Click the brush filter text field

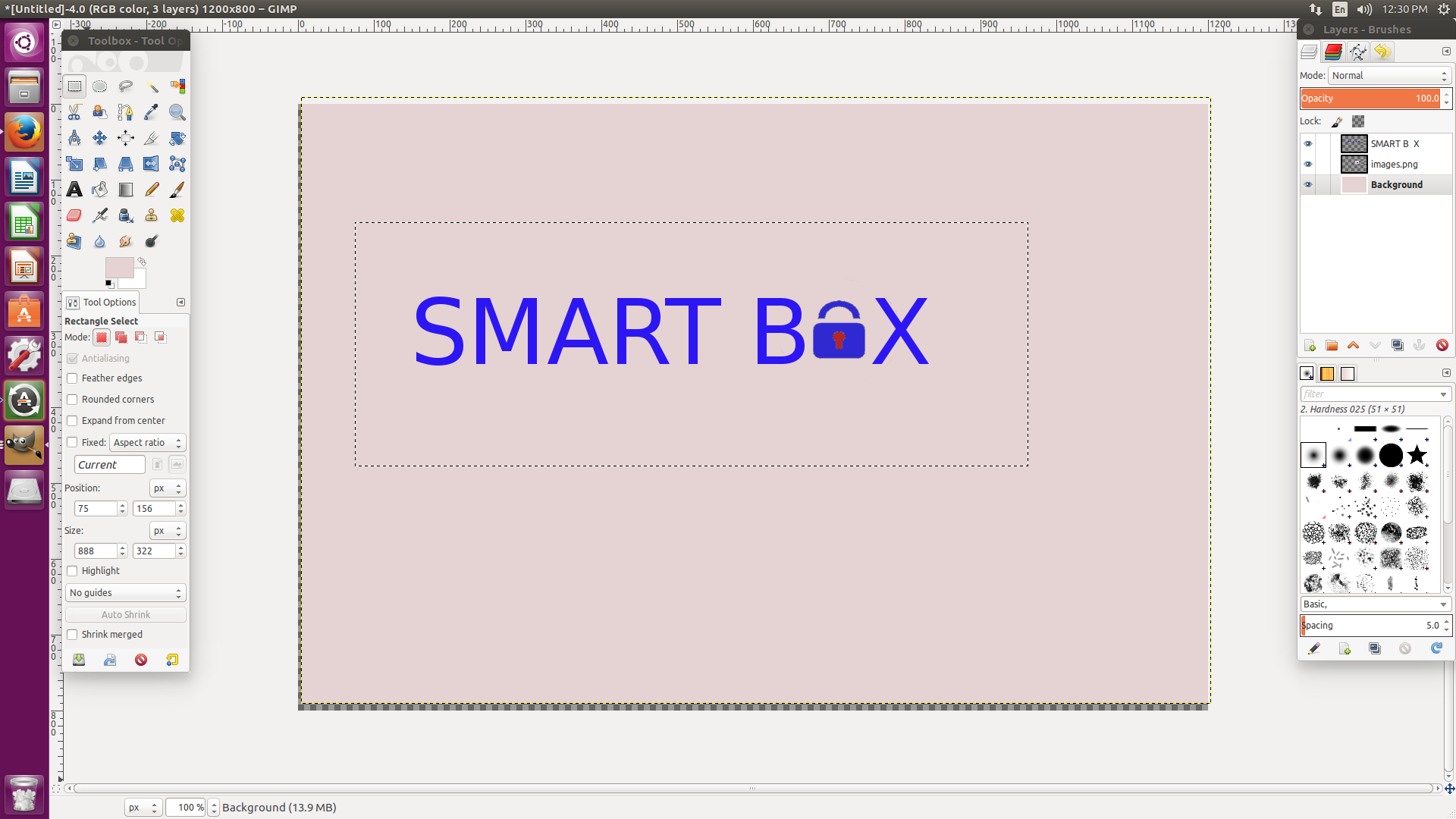1369,394
